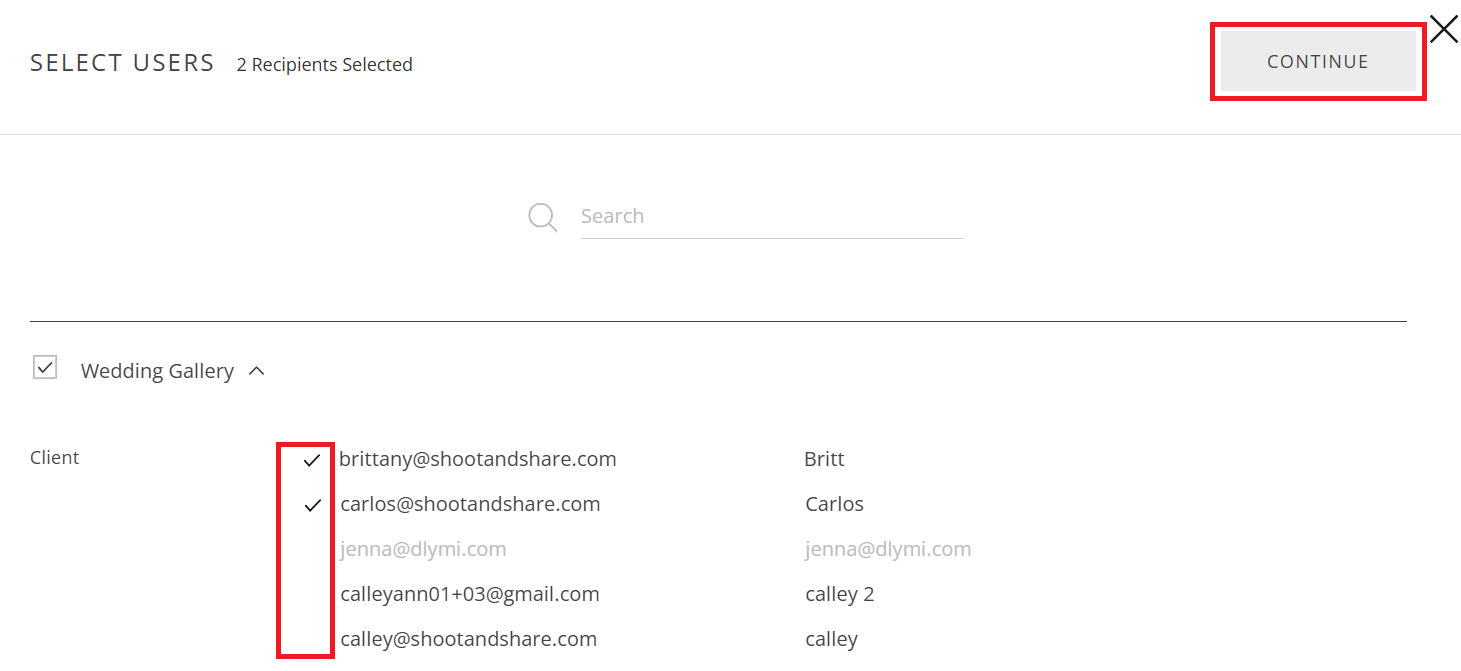The image size is (1461, 671).
Task: Click the name calley 2
Action: (x=840, y=594)
